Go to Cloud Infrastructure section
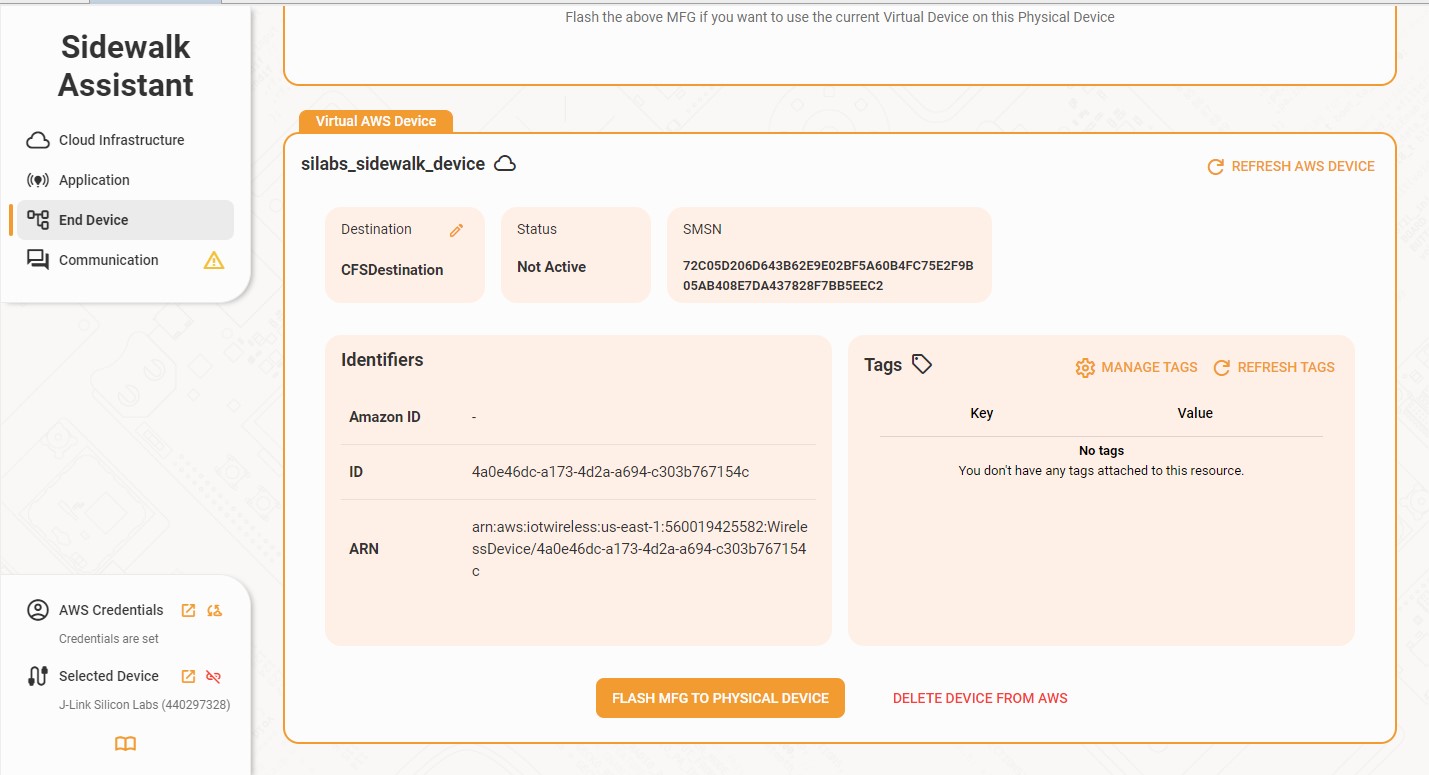Viewport: 1429px width, 775px height. (x=121, y=140)
